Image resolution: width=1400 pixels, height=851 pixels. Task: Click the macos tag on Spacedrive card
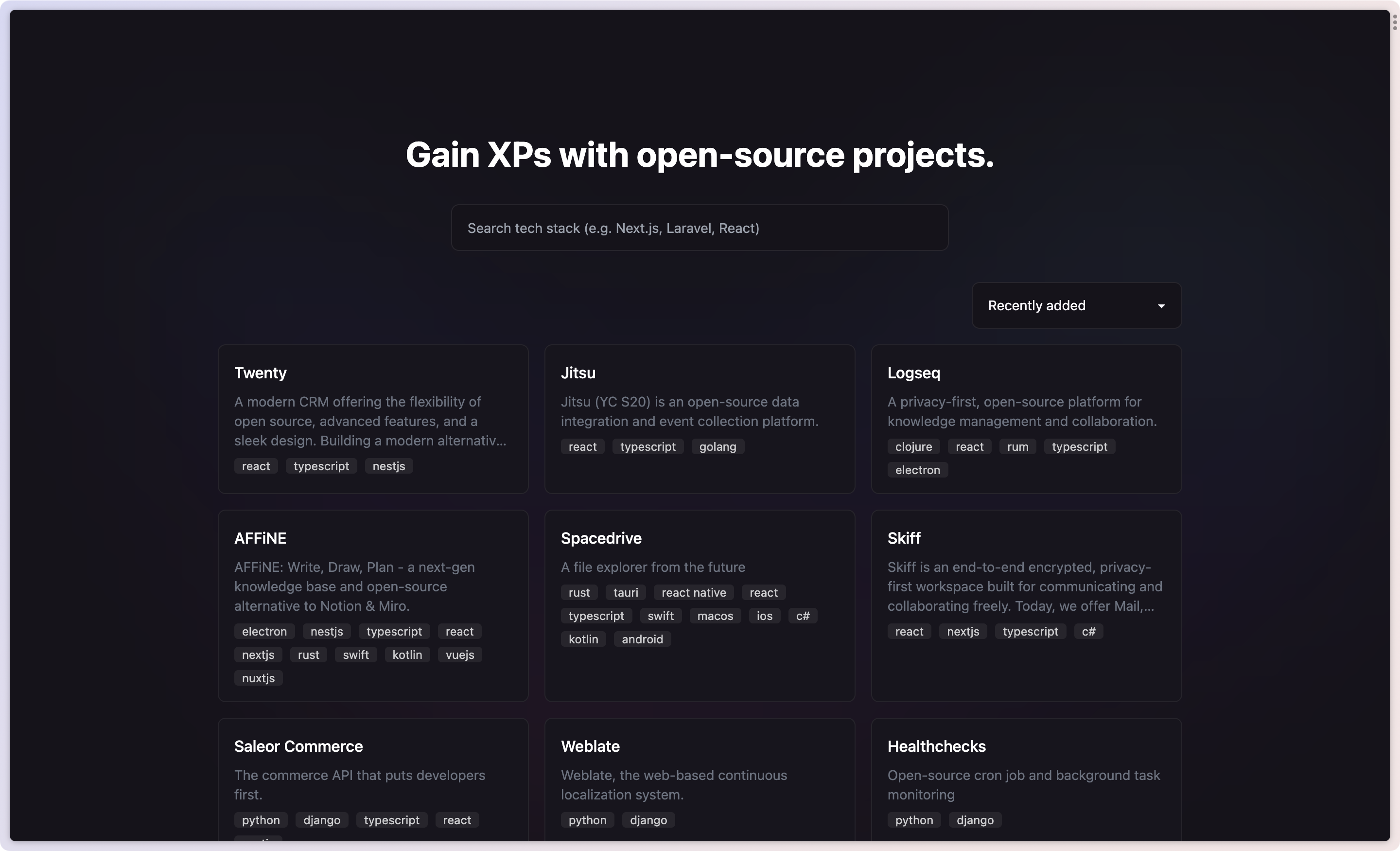pos(716,616)
